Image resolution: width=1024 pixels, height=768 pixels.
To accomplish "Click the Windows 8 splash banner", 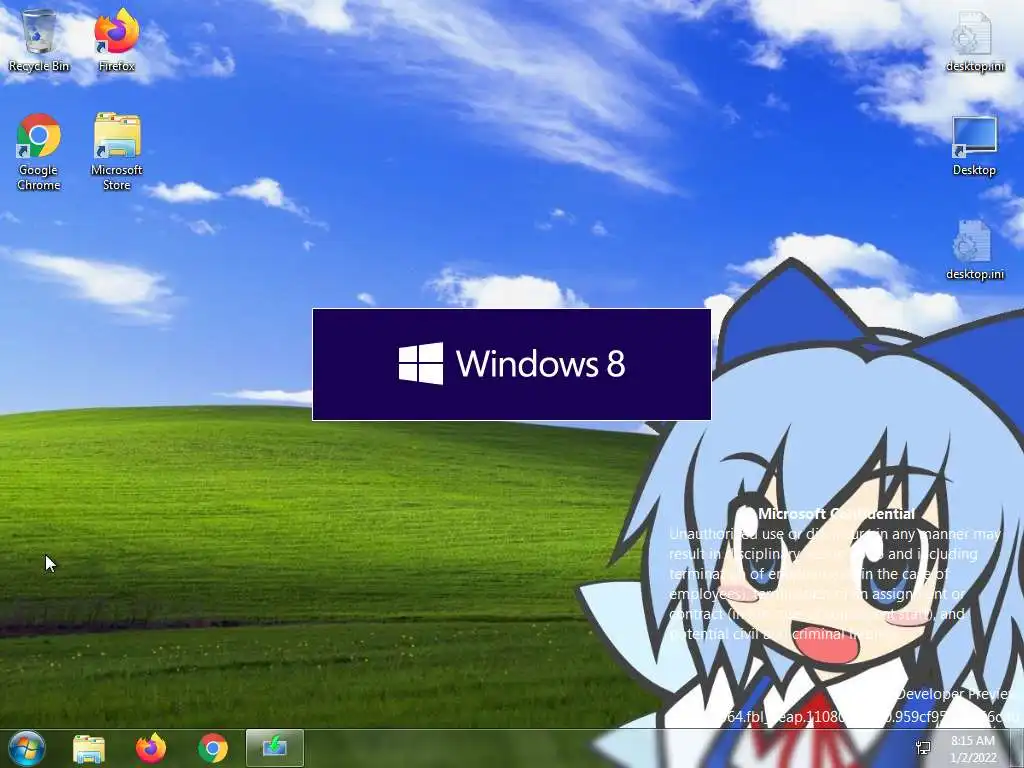I will tap(511, 364).
